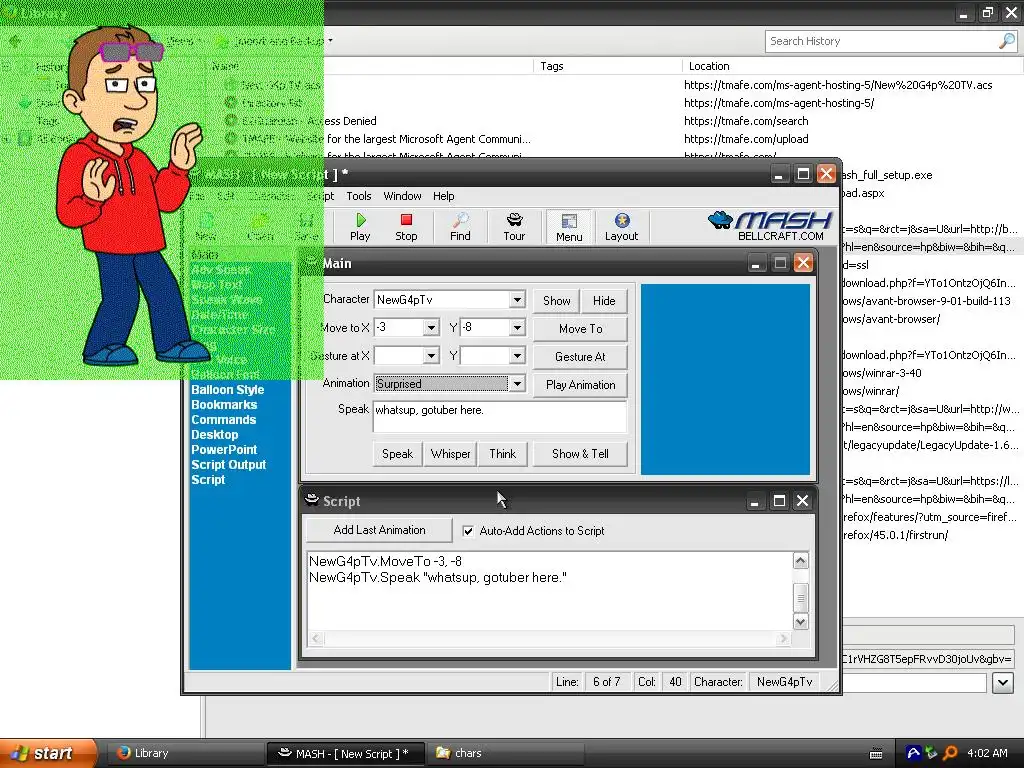Open the Tools menu in MASH
Image resolution: width=1024 pixels, height=768 pixels.
point(359,196)
